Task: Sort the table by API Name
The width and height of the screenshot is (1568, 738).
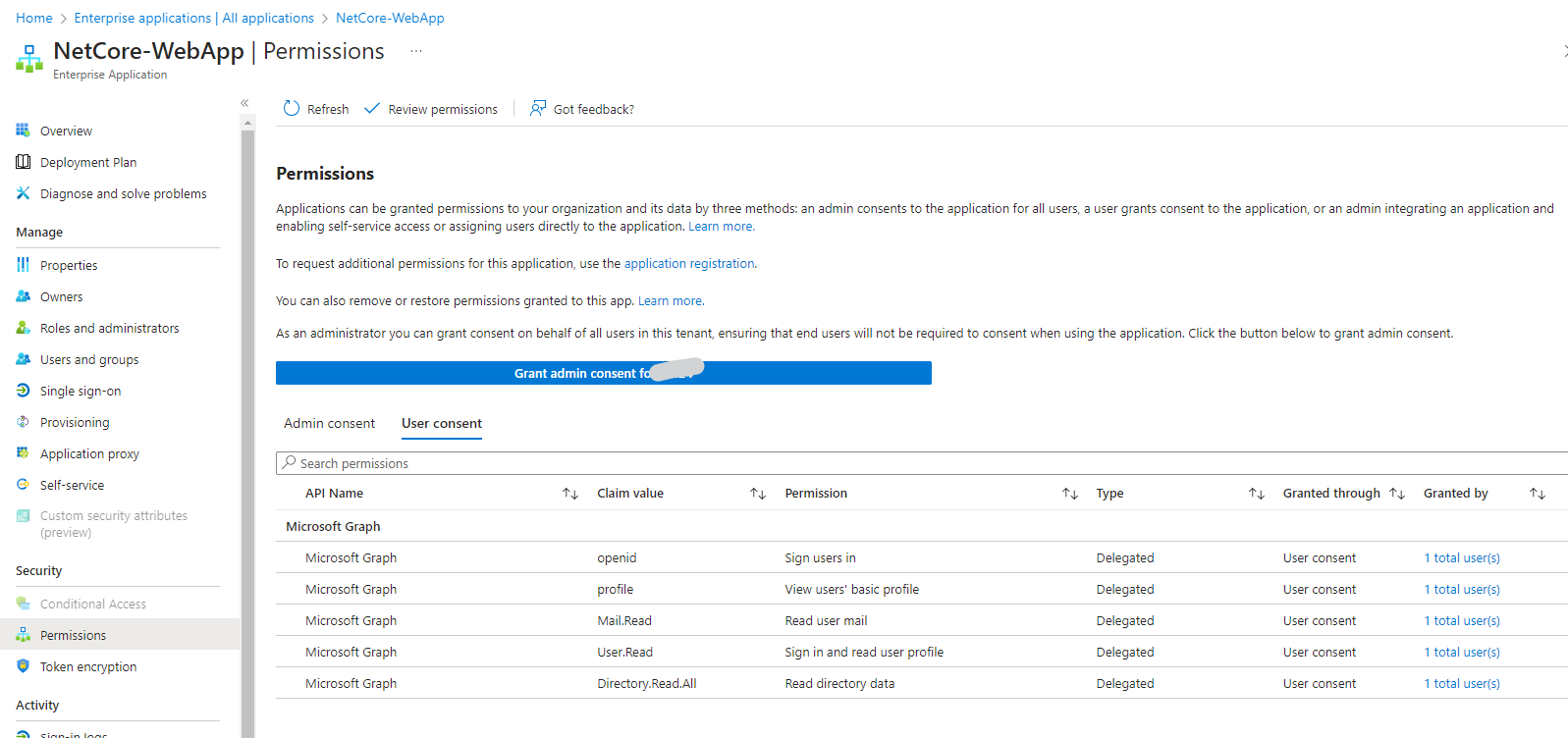Action: point(569,494)
